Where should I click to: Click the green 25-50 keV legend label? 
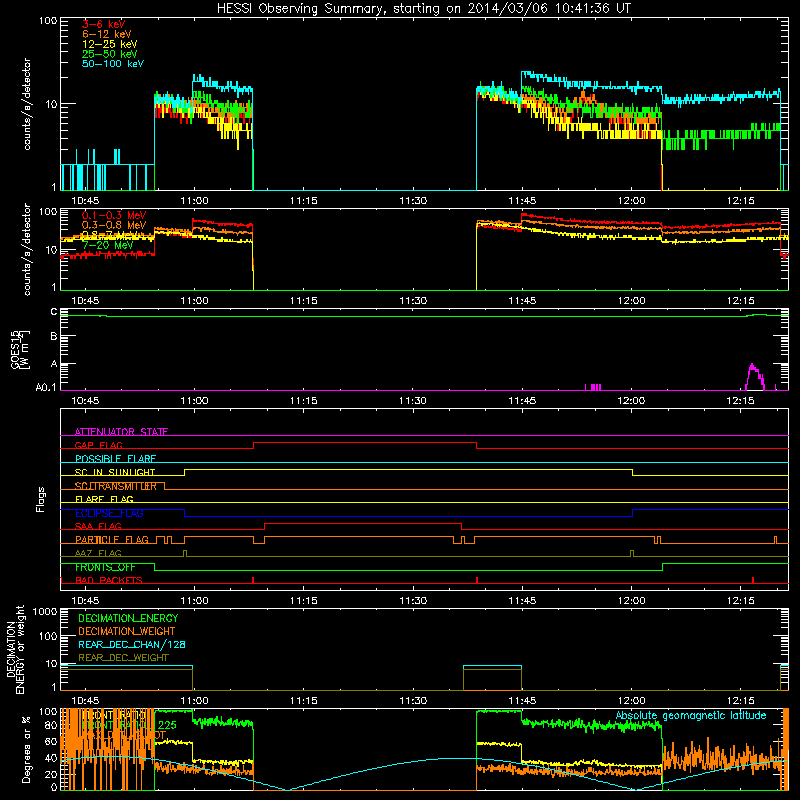[109, 54]
